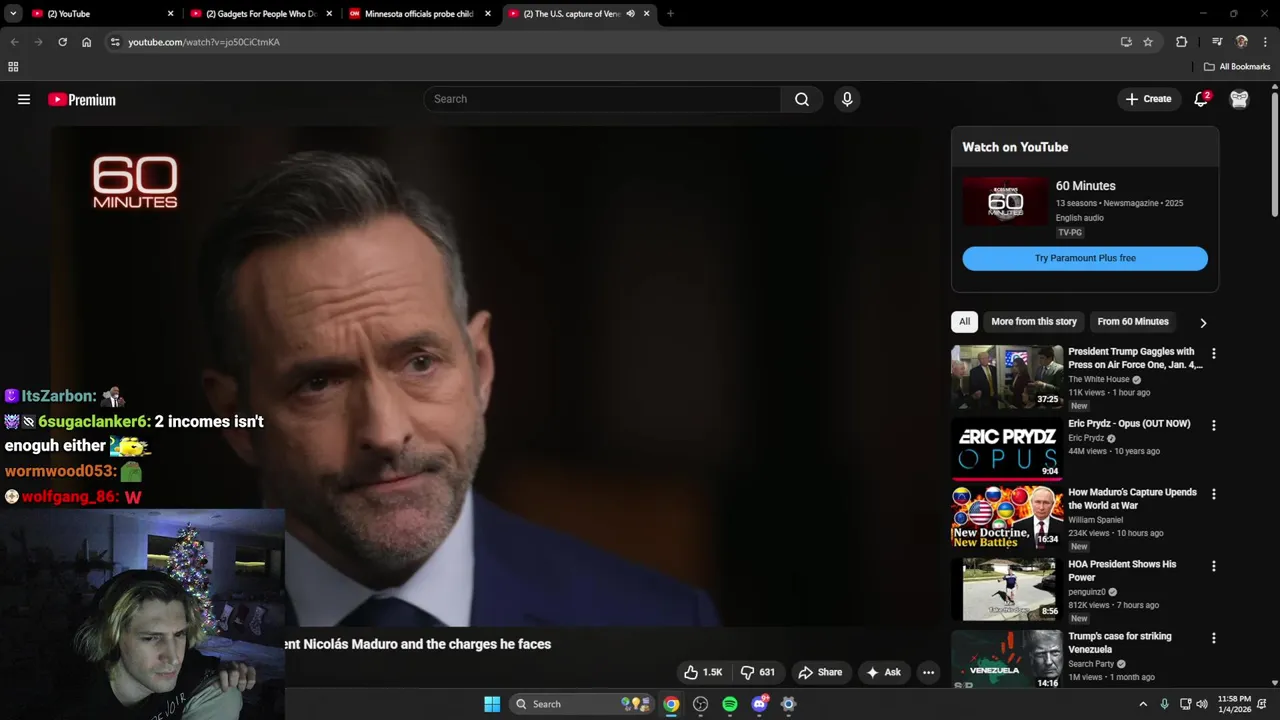View site information icon in the address bar
Screen dimensions: 1280x720
tap(115, 42)
